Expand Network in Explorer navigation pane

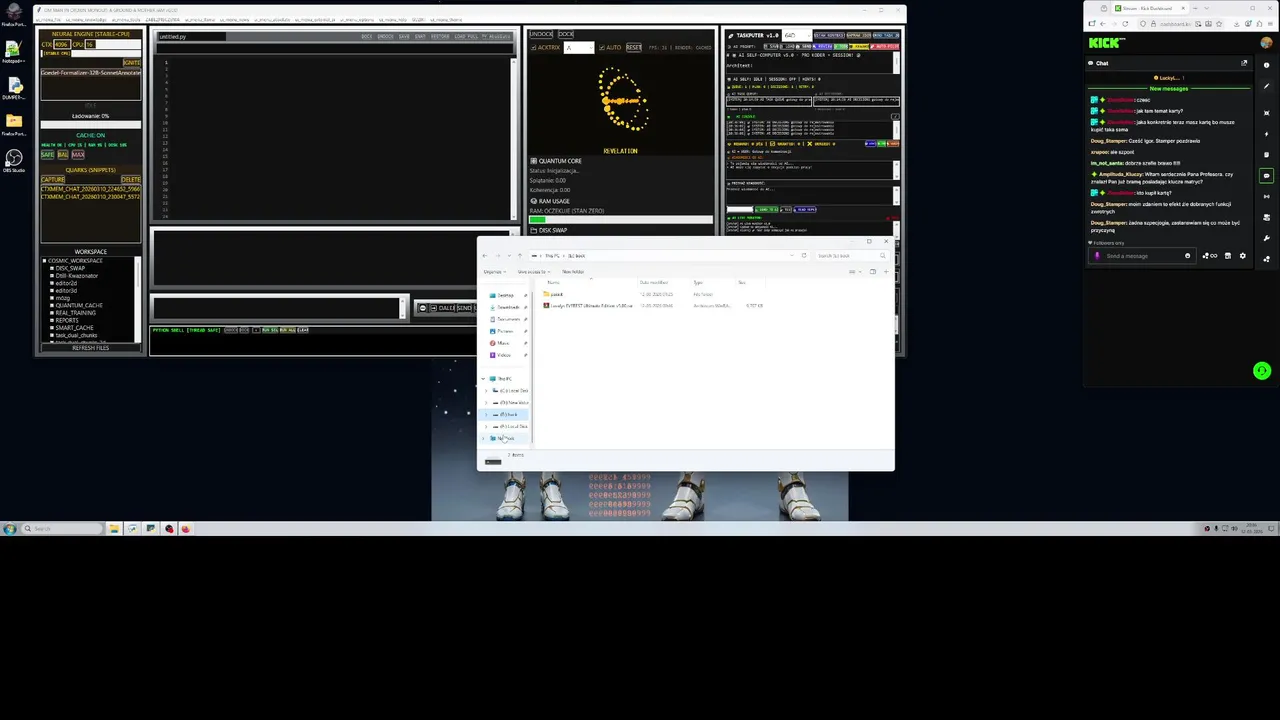pos(483,438)
